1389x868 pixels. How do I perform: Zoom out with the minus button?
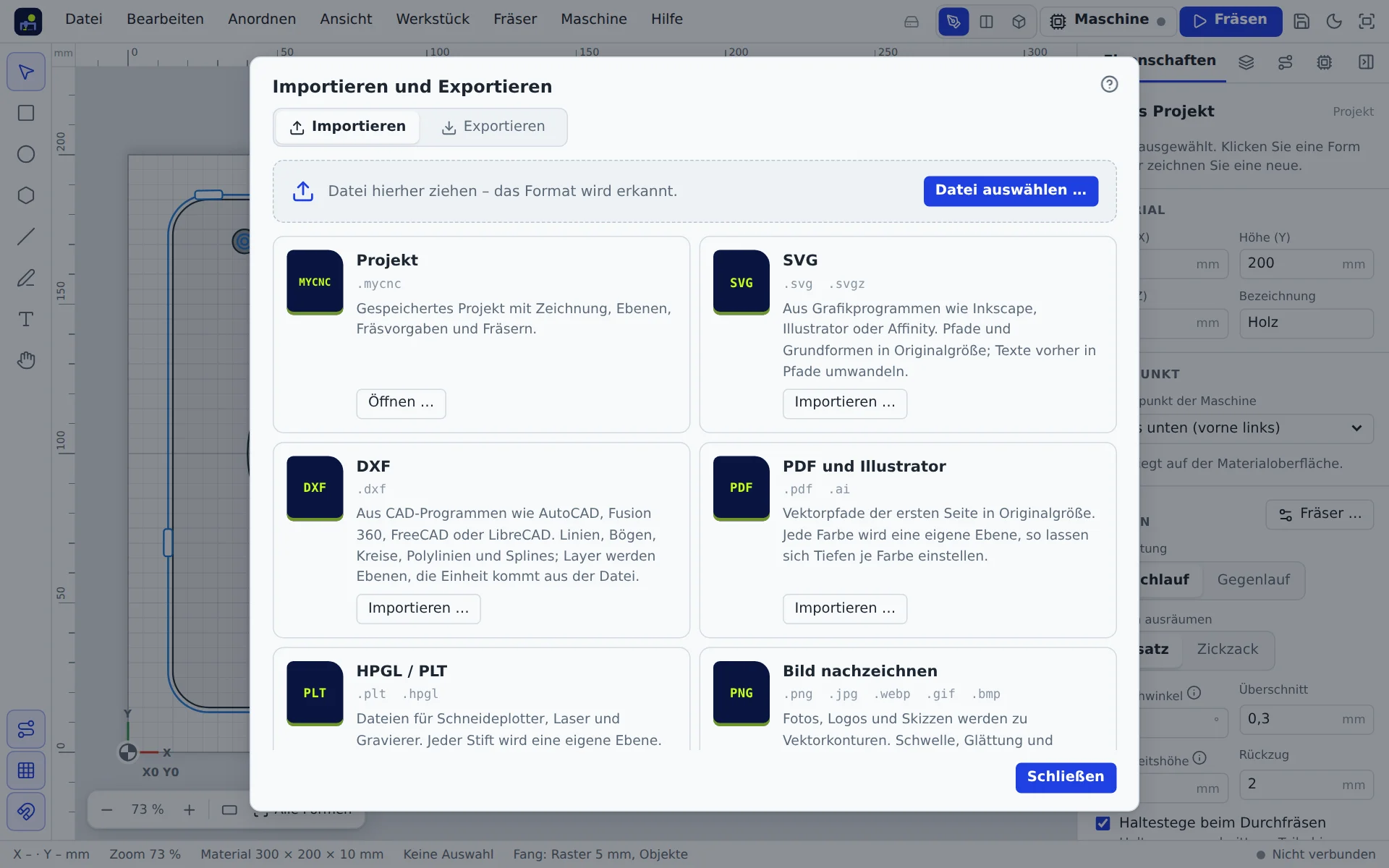(106, 810)
